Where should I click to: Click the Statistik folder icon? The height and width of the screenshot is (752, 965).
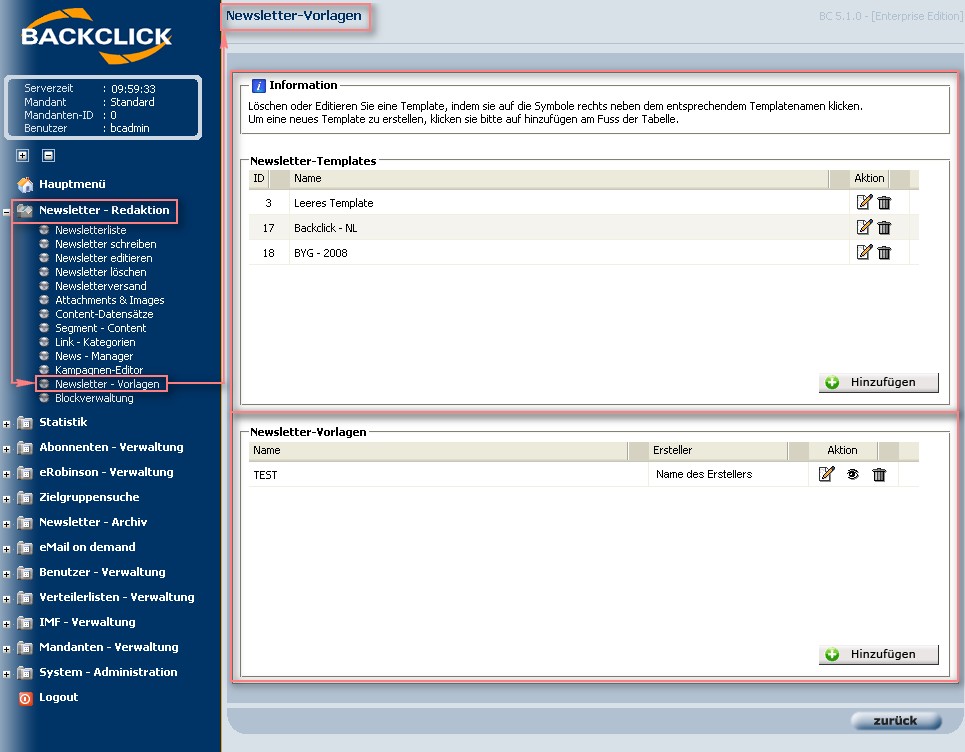[25, 423]
